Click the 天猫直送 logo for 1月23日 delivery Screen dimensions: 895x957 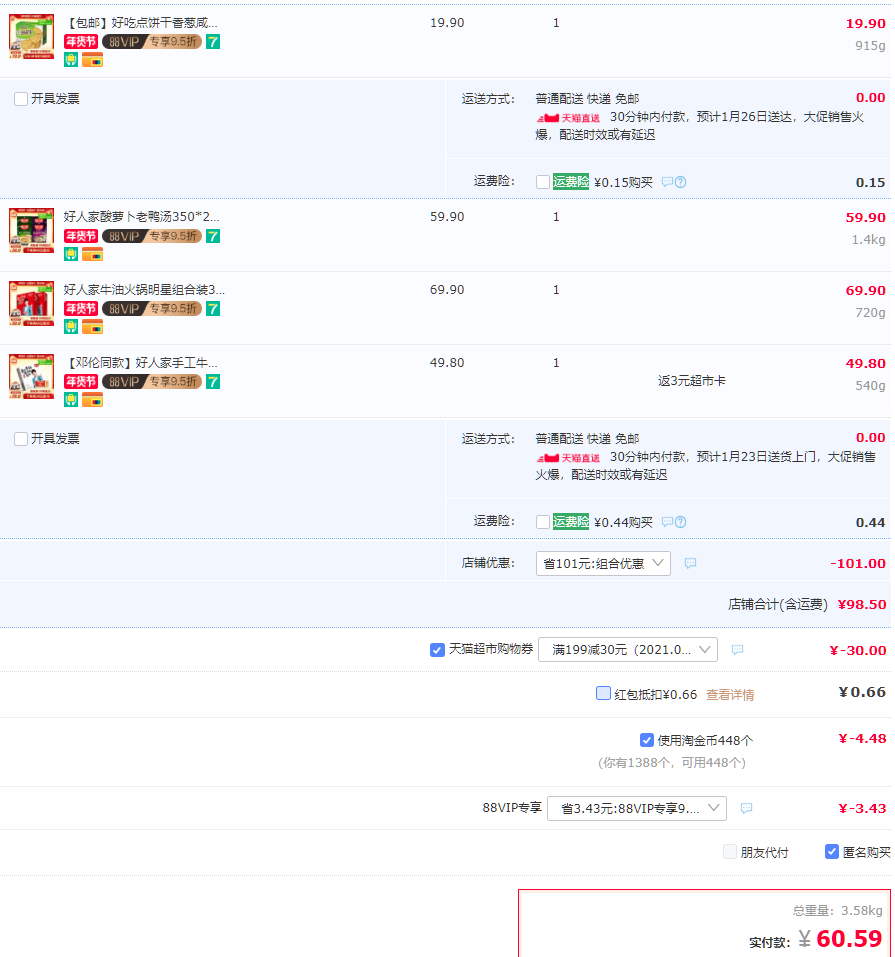[568, 458]
